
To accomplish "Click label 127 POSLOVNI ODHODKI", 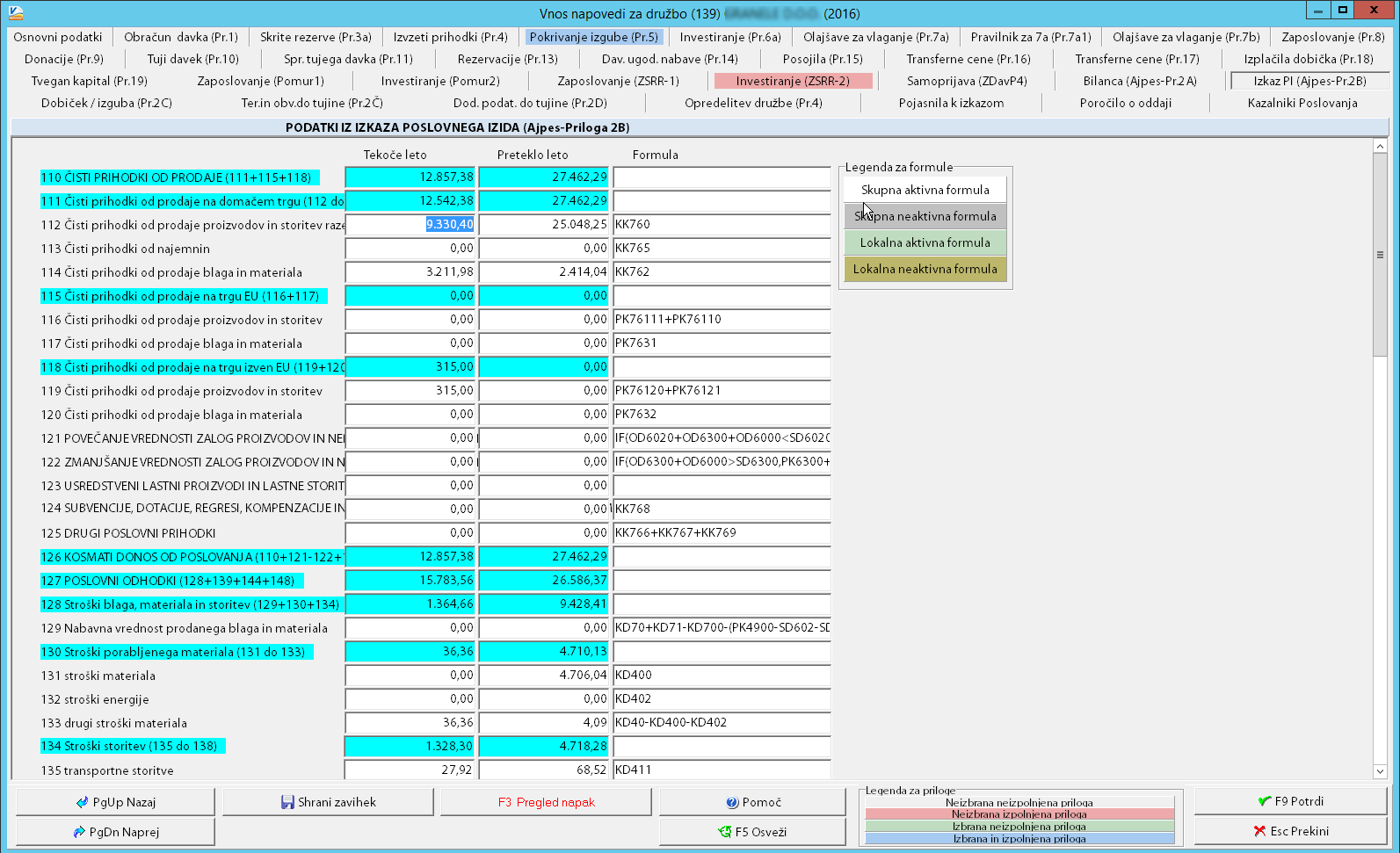I will point(171,581).
